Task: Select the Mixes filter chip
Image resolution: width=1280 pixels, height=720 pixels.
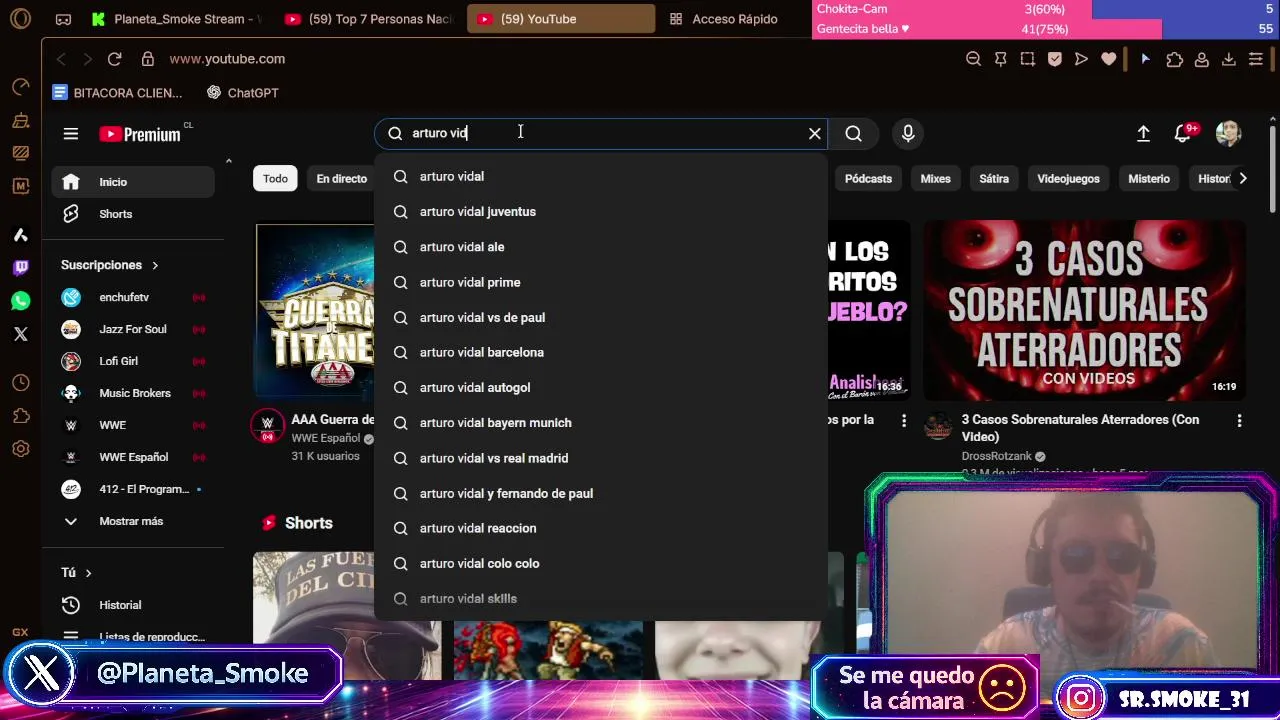Action: (x=935, y=179)
